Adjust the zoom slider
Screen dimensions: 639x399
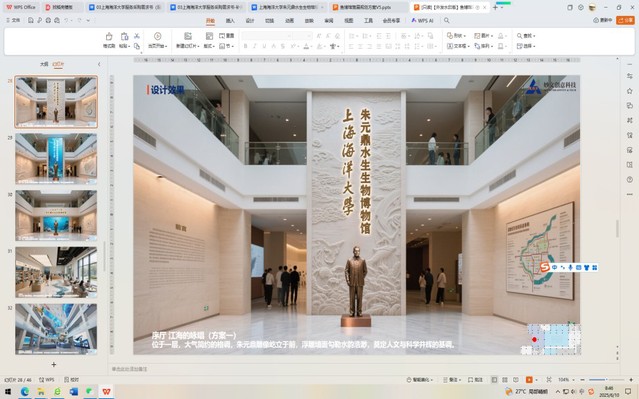point(606,379)
